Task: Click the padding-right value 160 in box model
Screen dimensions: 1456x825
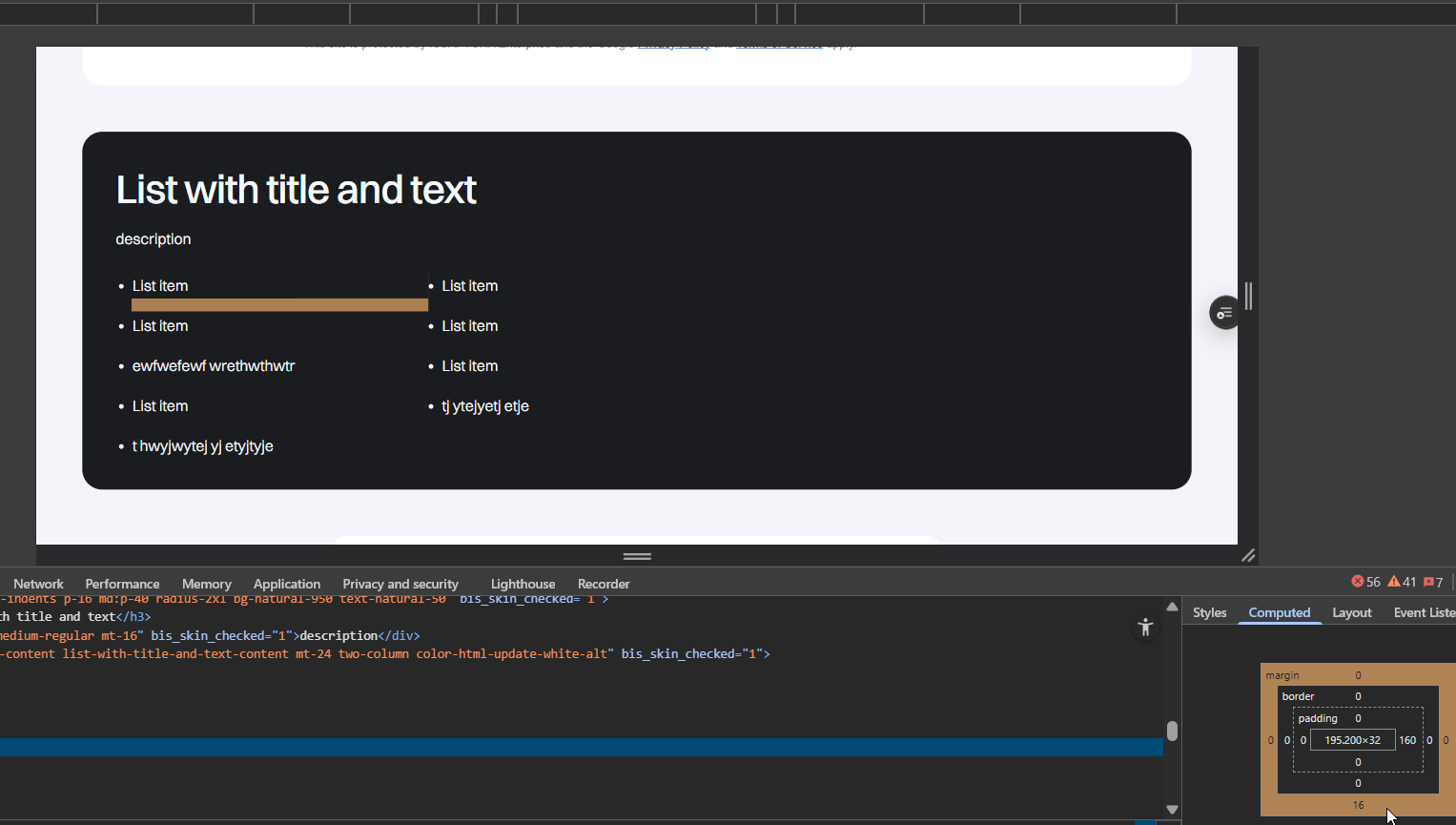Action: point(1407,740)
